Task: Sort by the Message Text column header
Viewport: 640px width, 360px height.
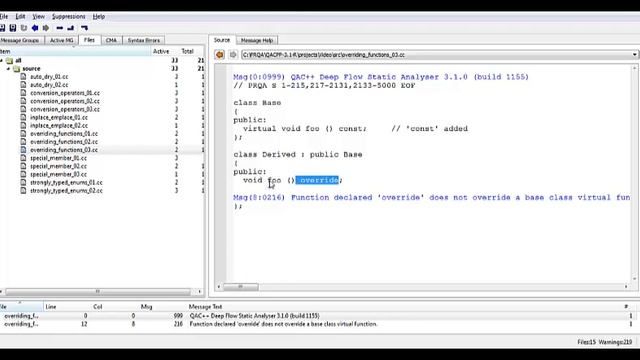Action: pos(205,307)
